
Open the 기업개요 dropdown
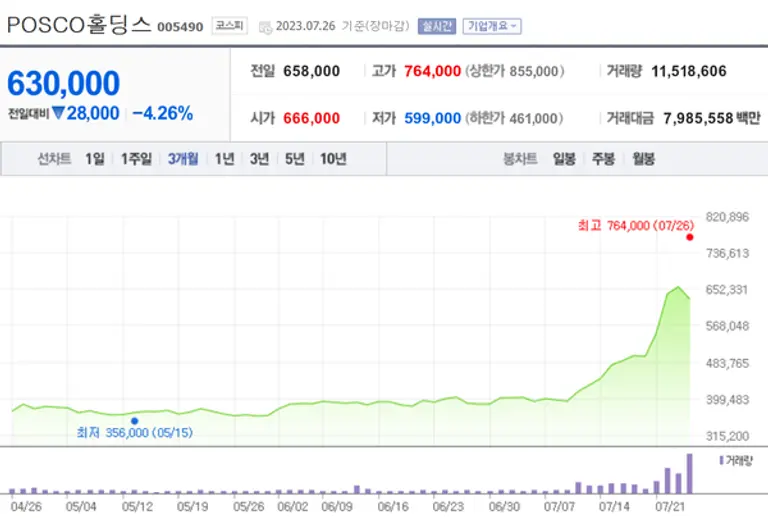(492, 26)
